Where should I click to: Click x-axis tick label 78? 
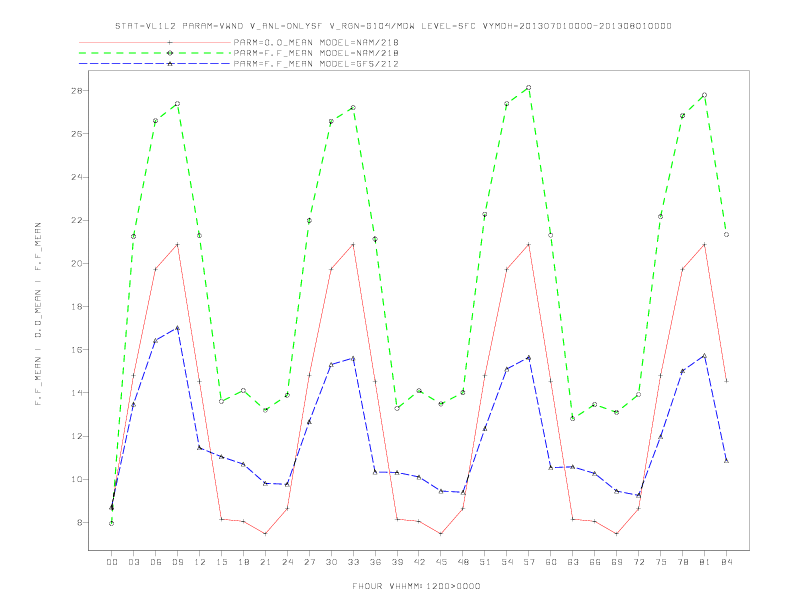tap(682, 562)
